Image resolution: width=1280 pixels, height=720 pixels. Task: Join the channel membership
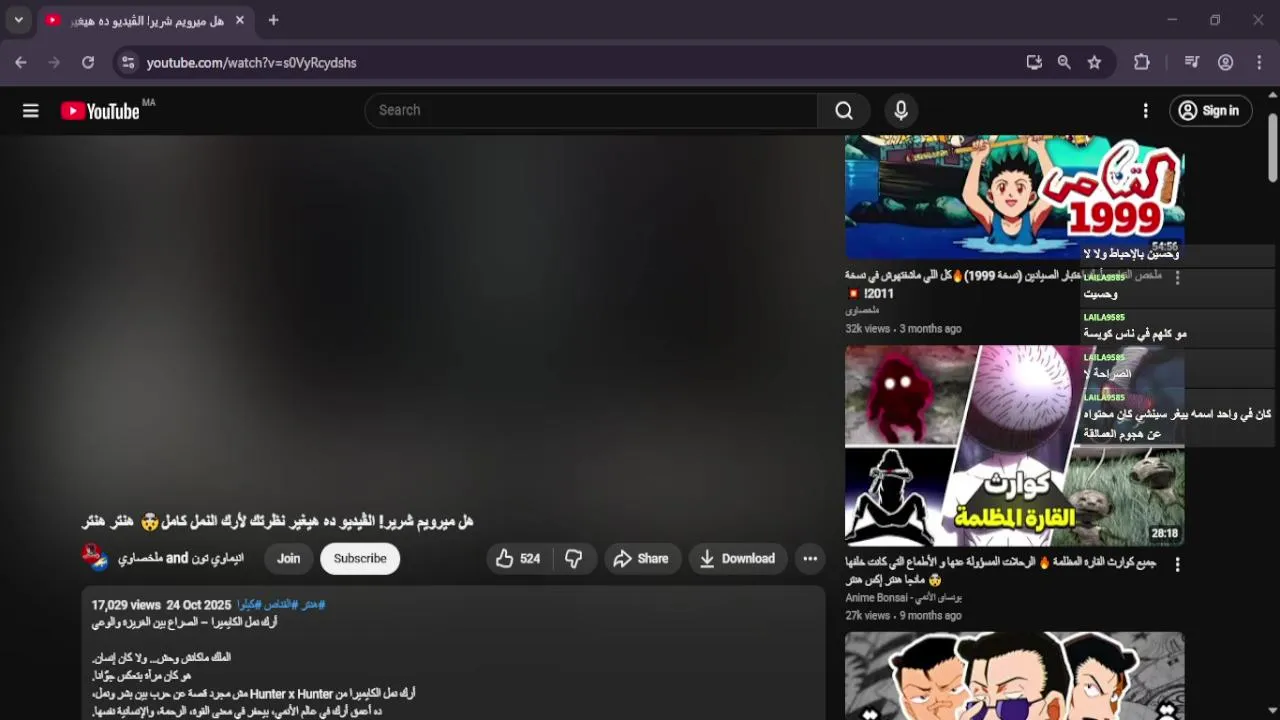coord(288,559)
